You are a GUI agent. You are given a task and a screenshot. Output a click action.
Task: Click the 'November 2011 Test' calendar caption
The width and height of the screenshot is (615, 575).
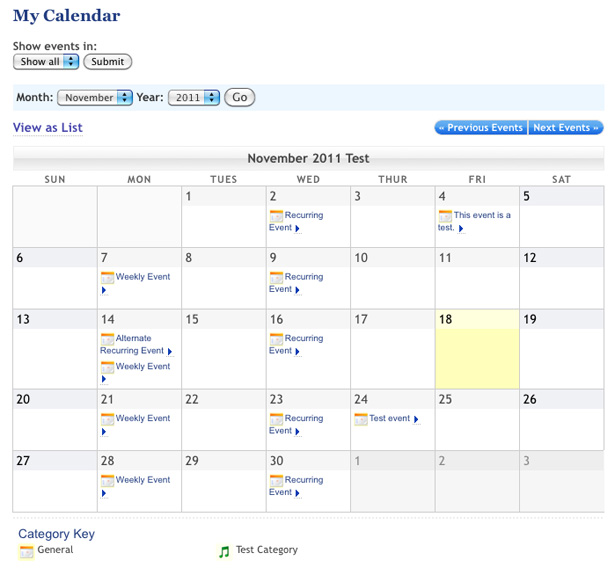pyautogui.click(x=308, y=158)
